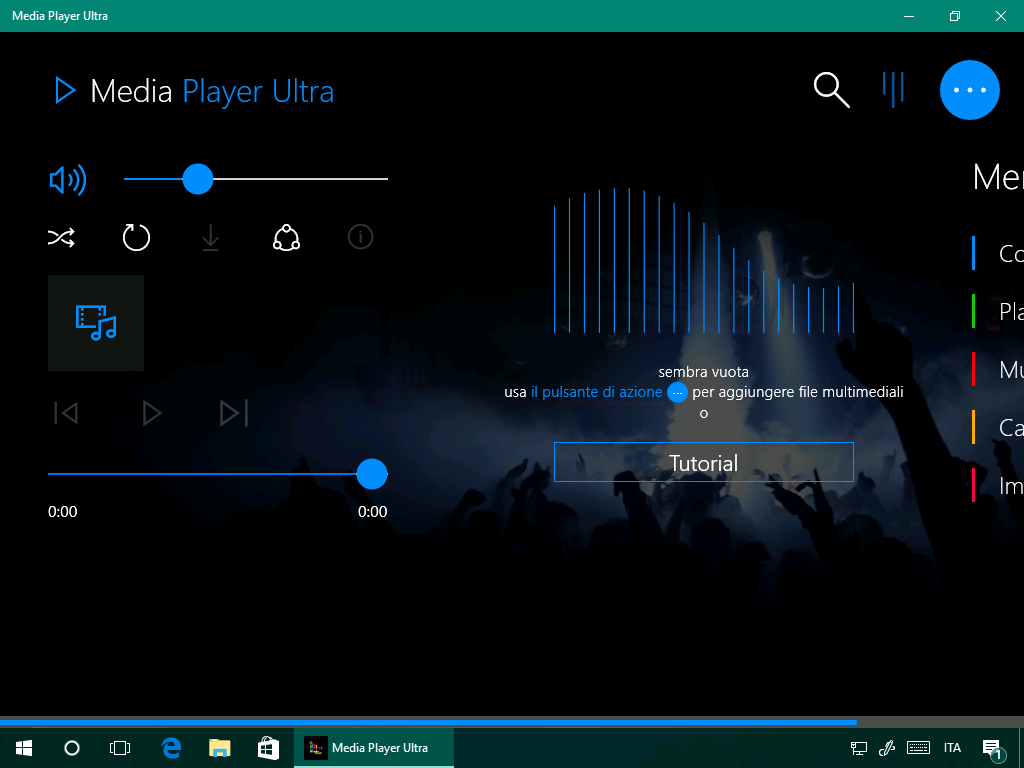Screen dimensions: 1024x768
Task: Open the Tutorial button
Action: point(703,462)
